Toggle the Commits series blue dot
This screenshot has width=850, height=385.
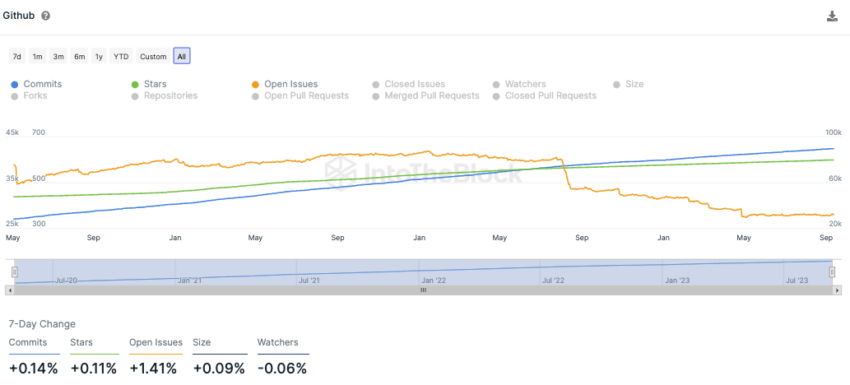(x=15, y=85)
